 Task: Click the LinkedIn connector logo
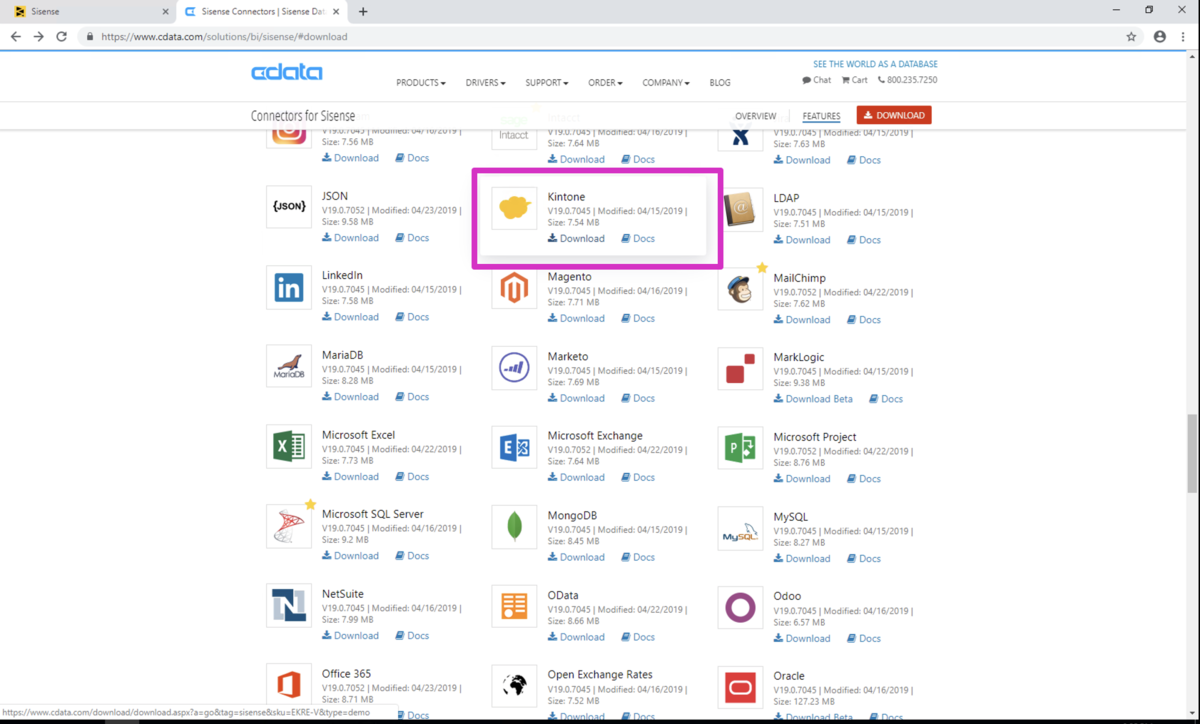coord(289,288)
